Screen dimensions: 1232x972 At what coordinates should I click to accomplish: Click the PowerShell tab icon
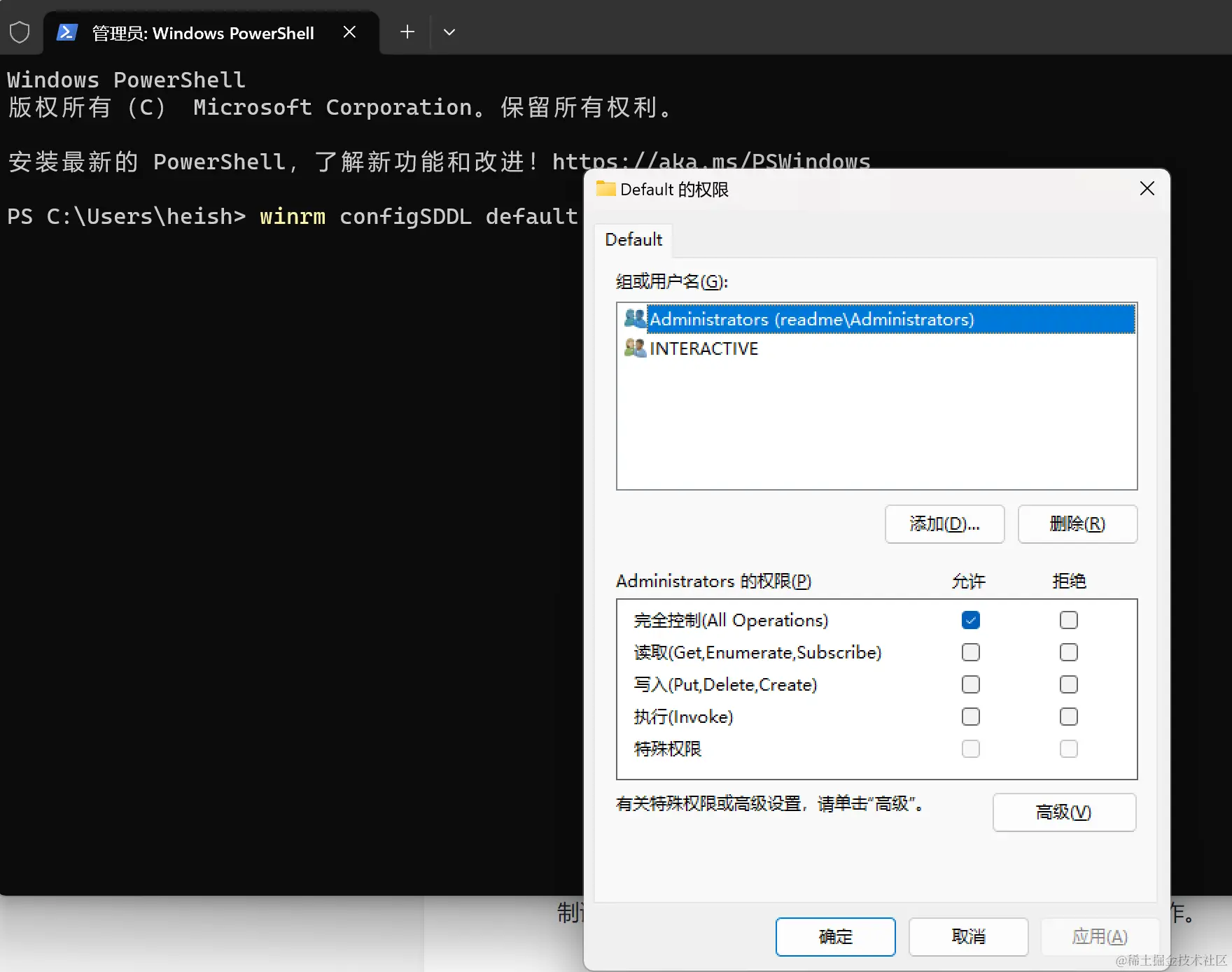point(67,32)
